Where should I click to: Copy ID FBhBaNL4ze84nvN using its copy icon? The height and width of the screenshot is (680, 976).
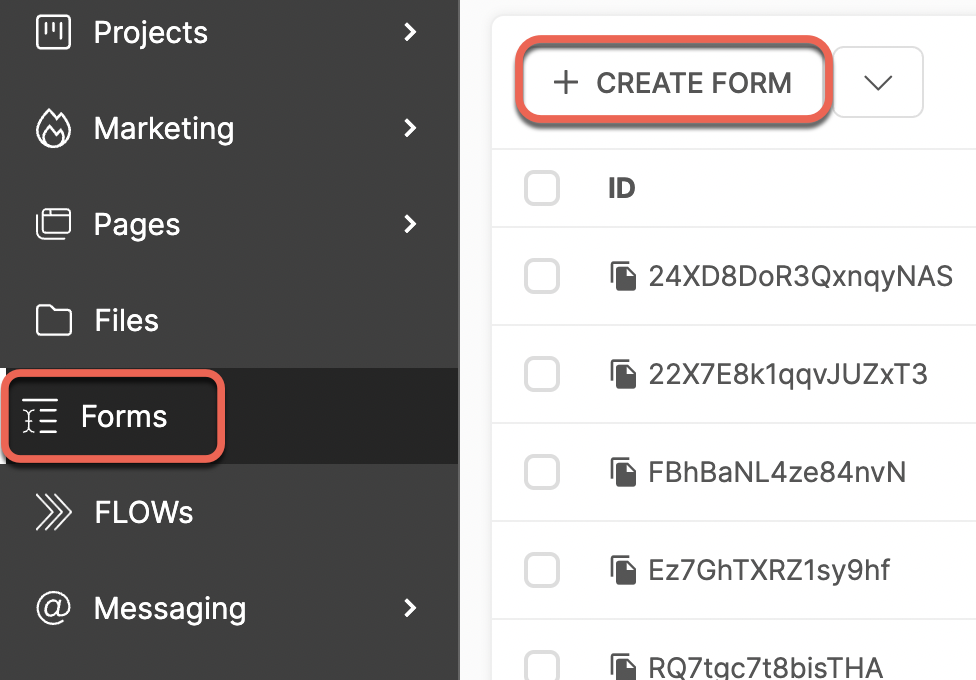pyautogui.click(x=623, y=472)
